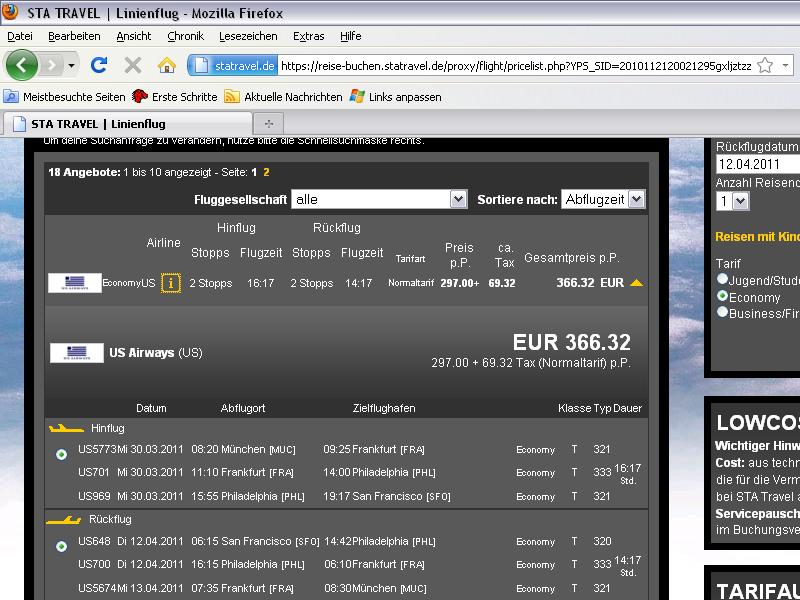
Task: Click the Rückflugdatum field 12.04.2011
Action: click(758, 164)
